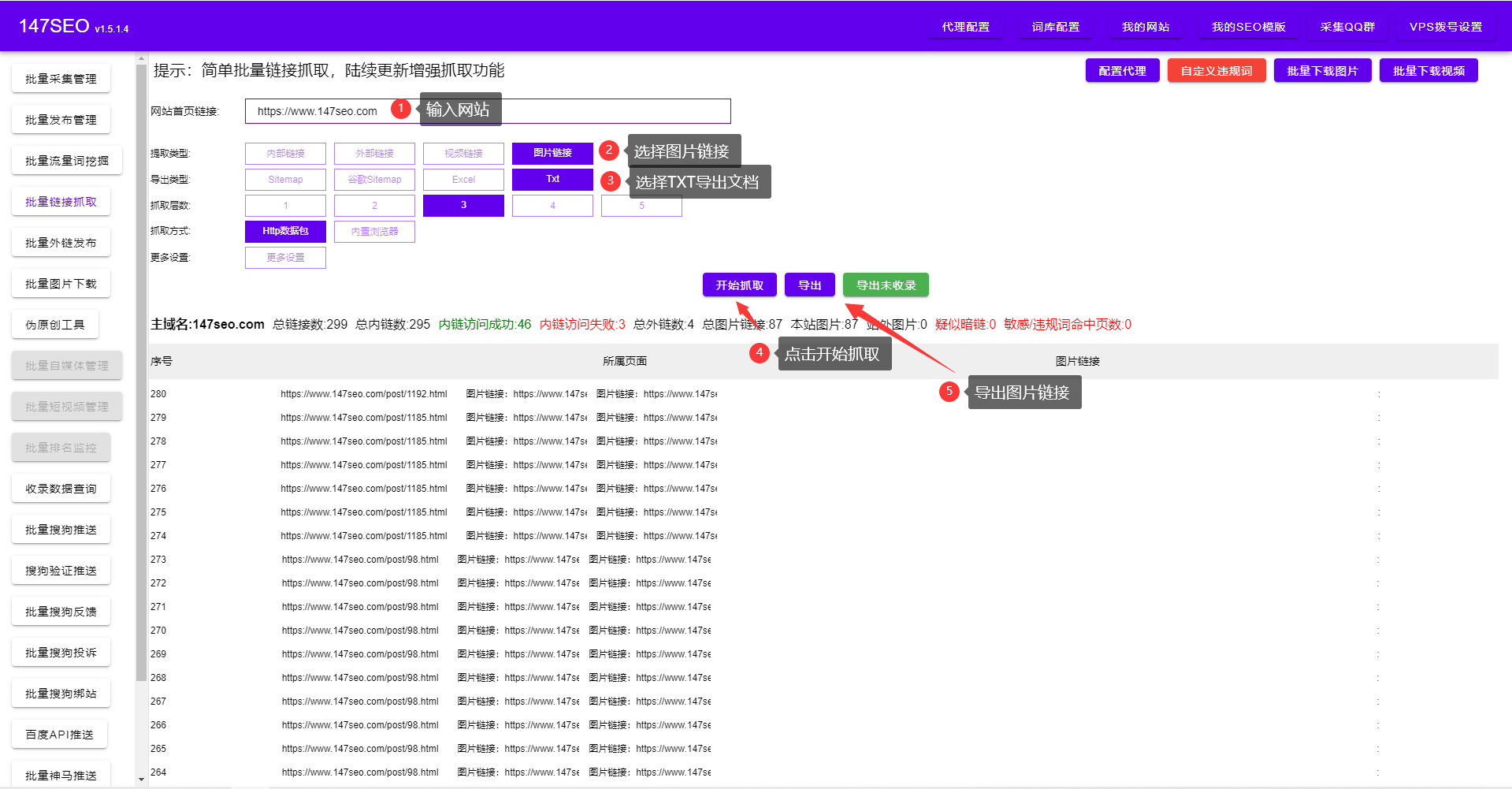1512x789 pixels.
Task: Click the sidebar scrollbar down arrow
Action: (x=141, y=779)
